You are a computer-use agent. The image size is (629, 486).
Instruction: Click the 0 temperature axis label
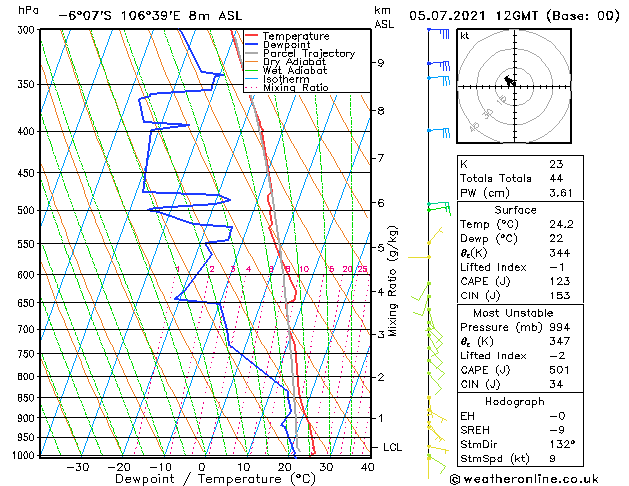[x=202, y=467]
